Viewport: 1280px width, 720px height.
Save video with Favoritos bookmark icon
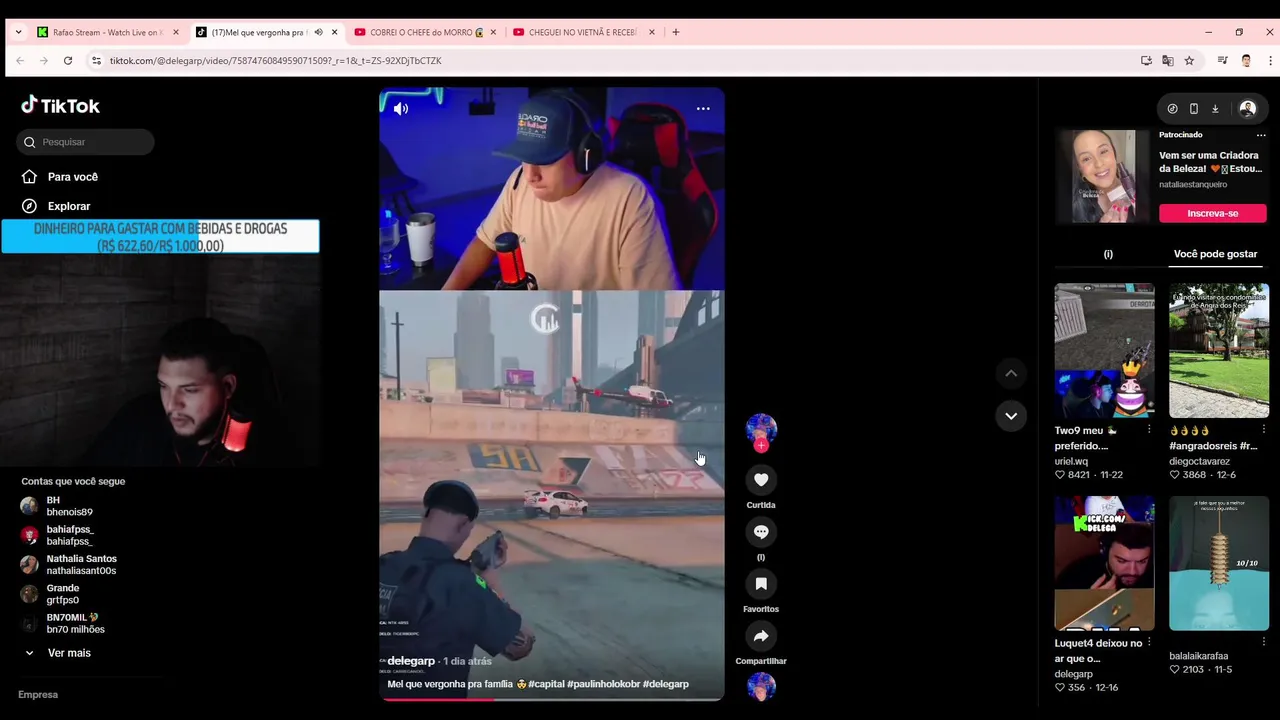[761, 584]
